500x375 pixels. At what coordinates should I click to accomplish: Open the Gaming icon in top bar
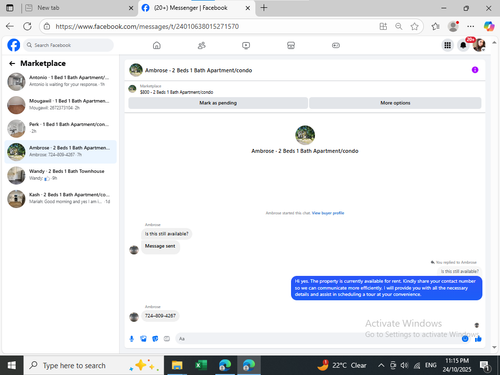click(336, 45)
